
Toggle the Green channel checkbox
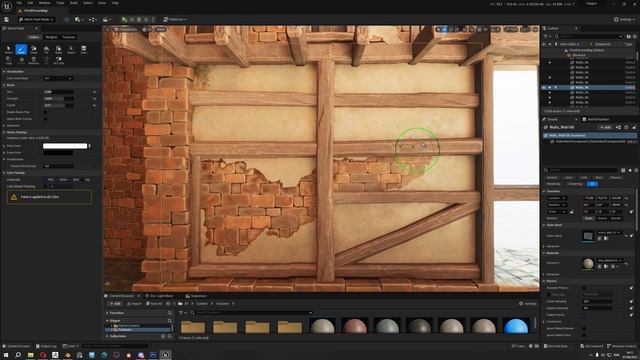point(57,180)
